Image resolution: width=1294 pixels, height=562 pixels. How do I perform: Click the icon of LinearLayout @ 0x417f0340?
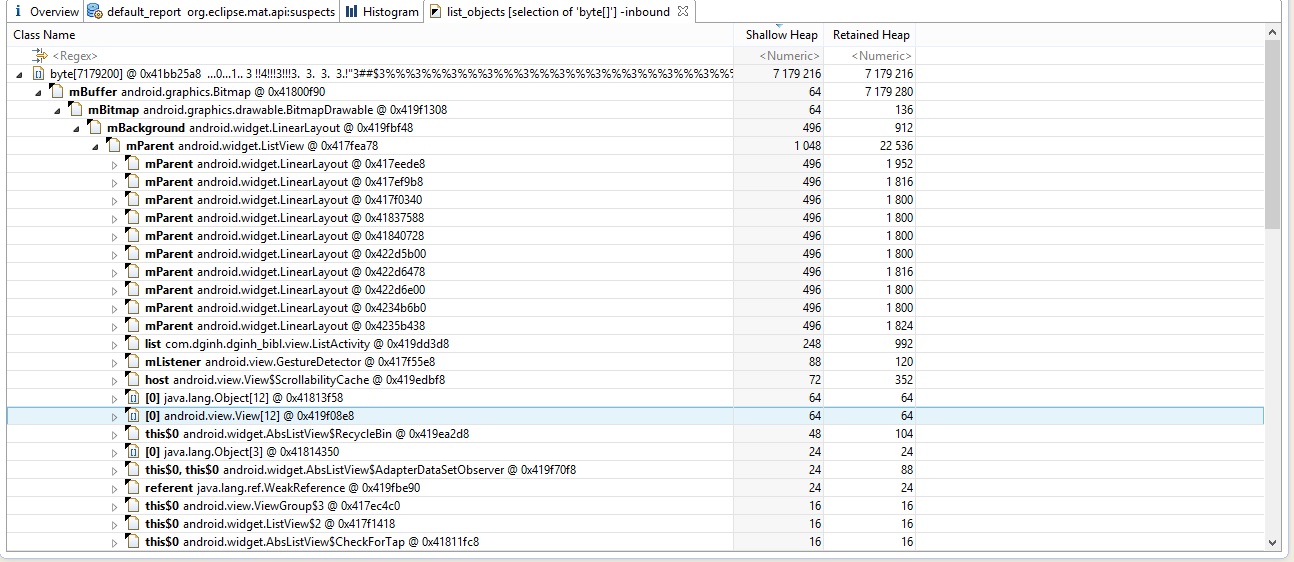[x=133, y=200]
